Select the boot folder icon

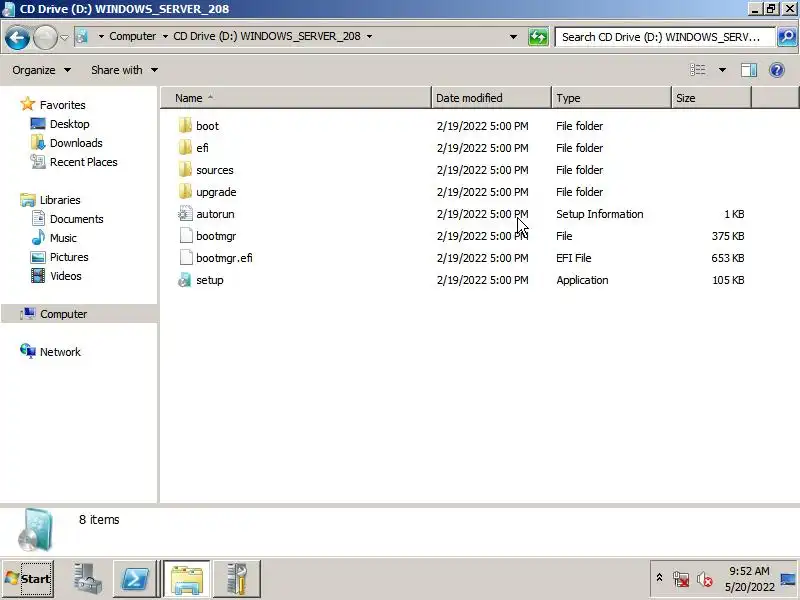tap(185, 126)
